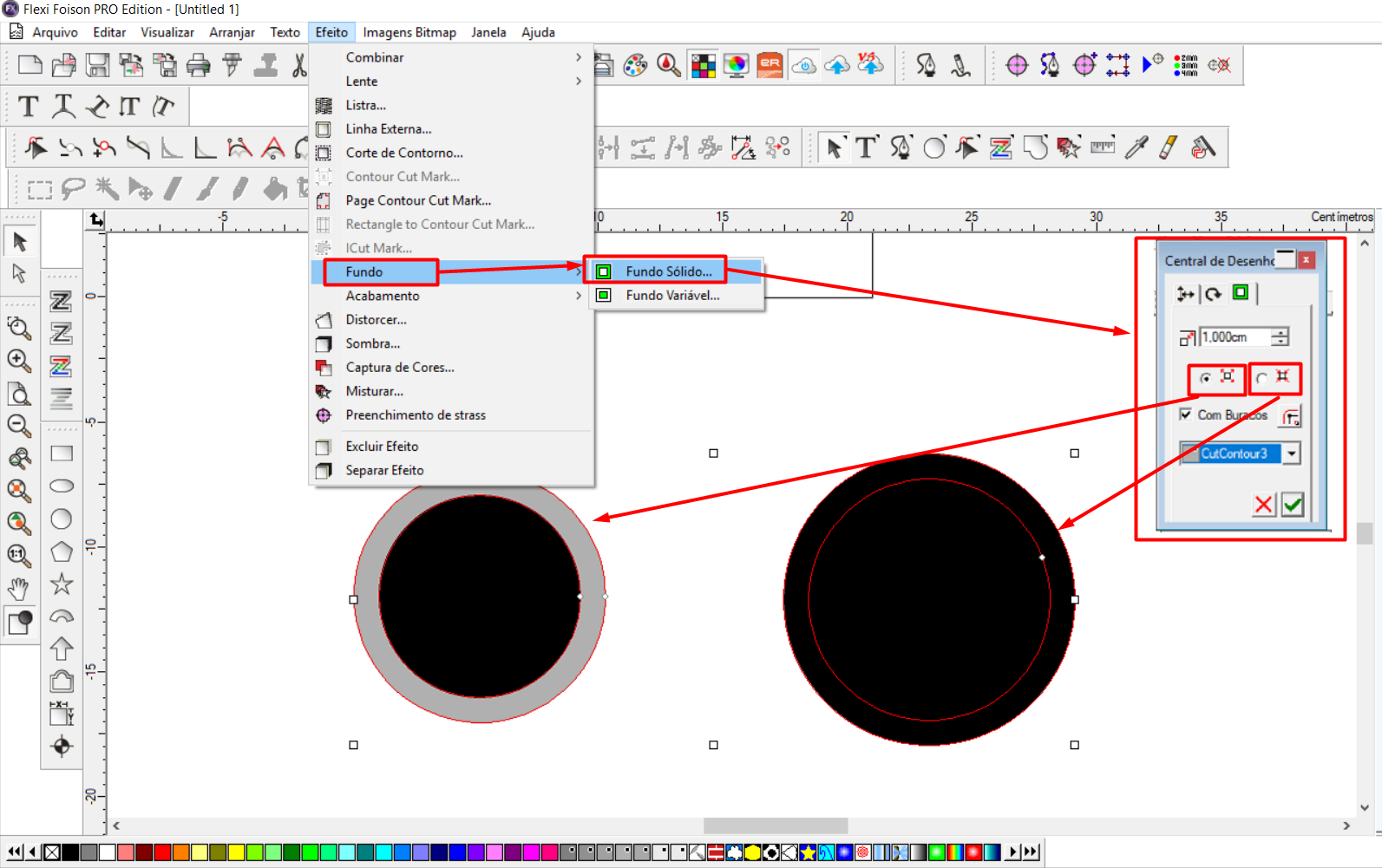This screenshot has width=1382, height=868.
Task: Select the up arrow shape tool
Action: click(x=62, y=649)
